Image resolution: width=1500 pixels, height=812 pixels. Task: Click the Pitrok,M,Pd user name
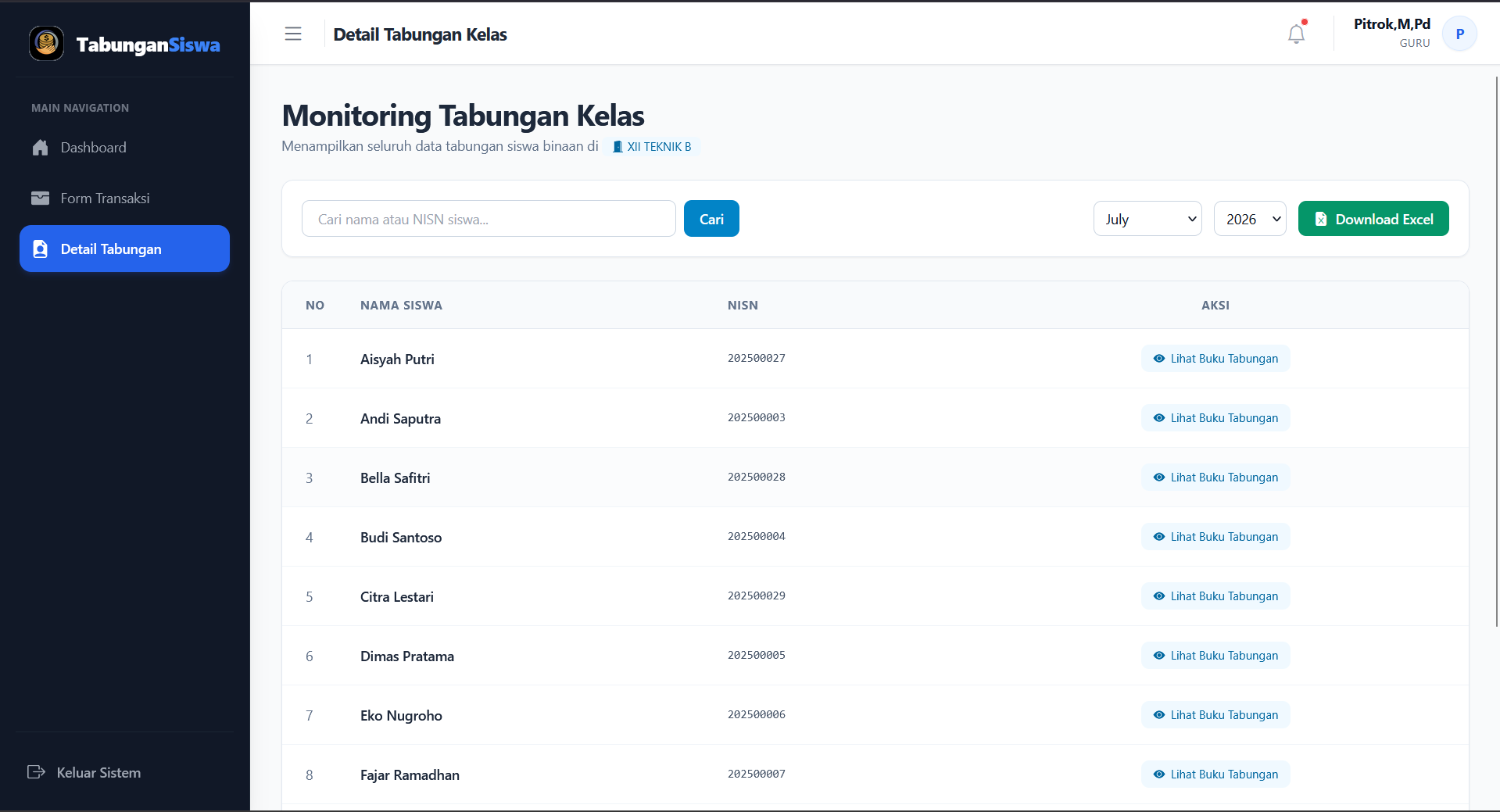(1391, 24)
